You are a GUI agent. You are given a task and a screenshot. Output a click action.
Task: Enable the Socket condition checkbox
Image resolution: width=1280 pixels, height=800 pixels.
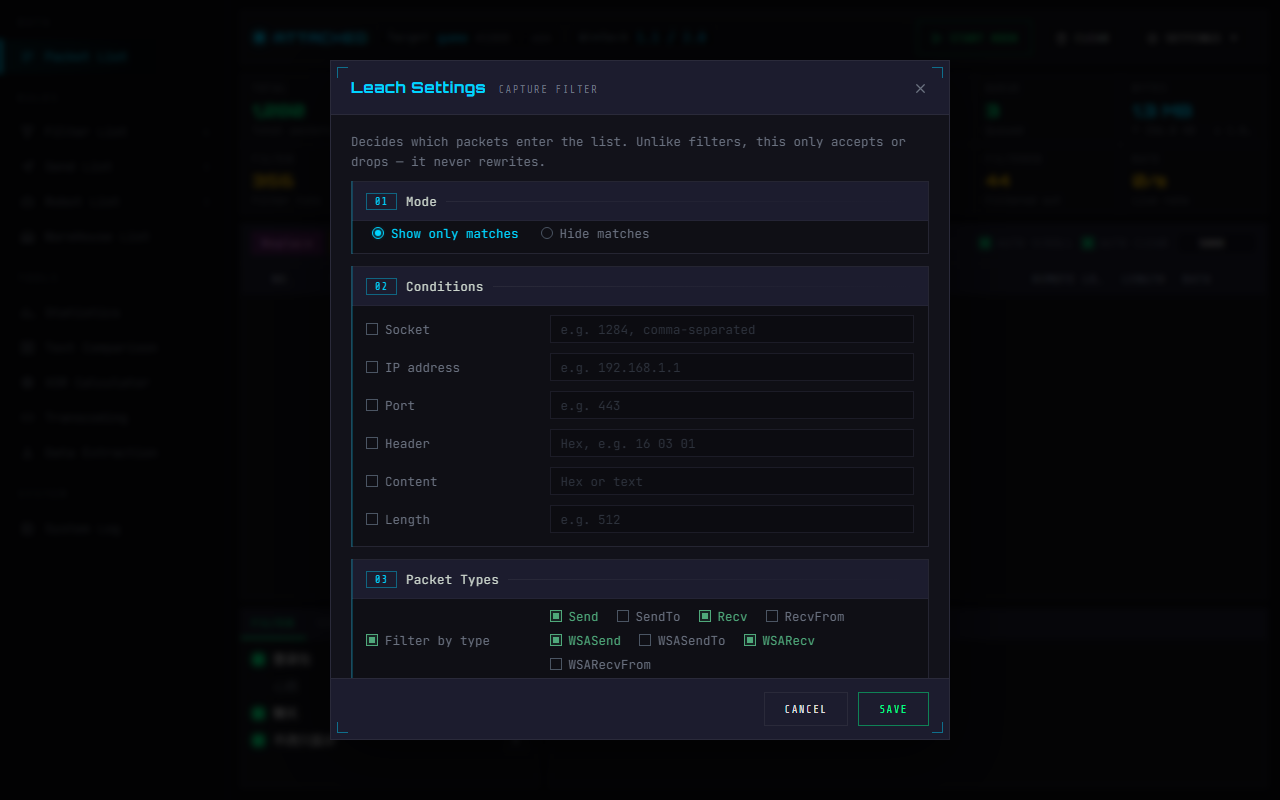tap(372, 329)
